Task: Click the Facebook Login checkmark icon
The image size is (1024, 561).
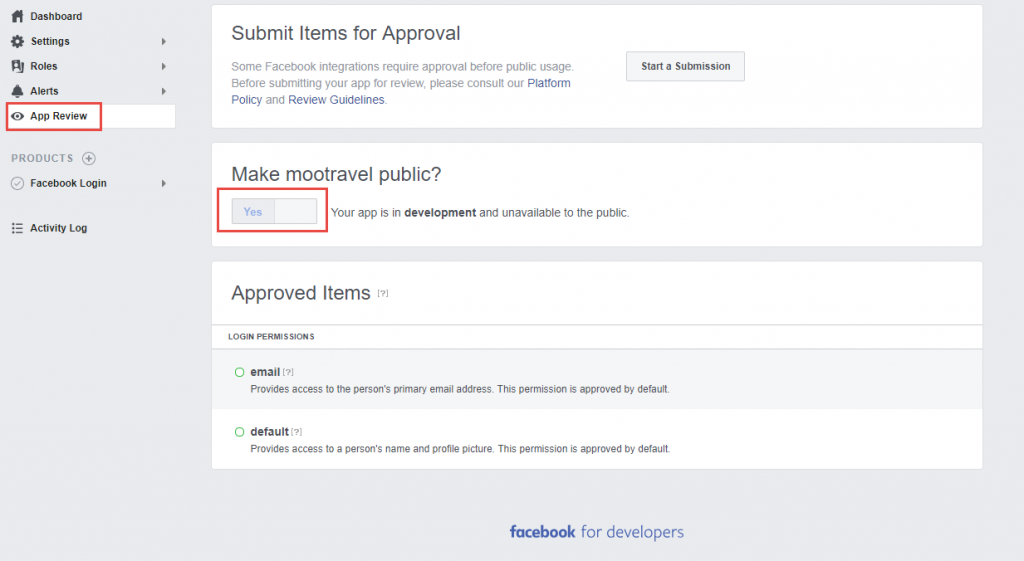Action: click(x=18, y=184)
